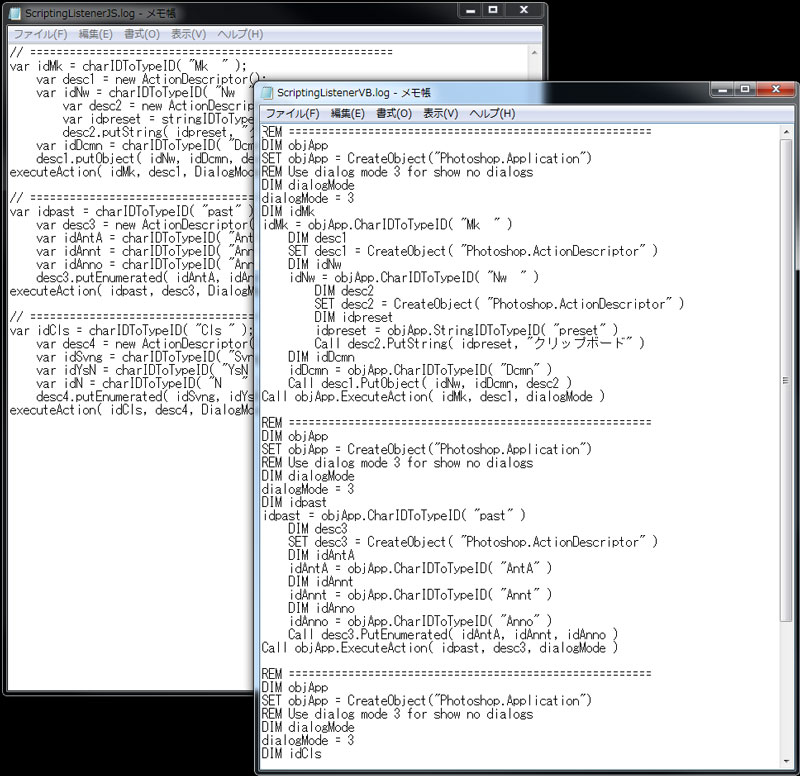Close the ScriptingListenerJS.log window
The image size is (800, 776).
pyautogui.click(x=524, y=10)
